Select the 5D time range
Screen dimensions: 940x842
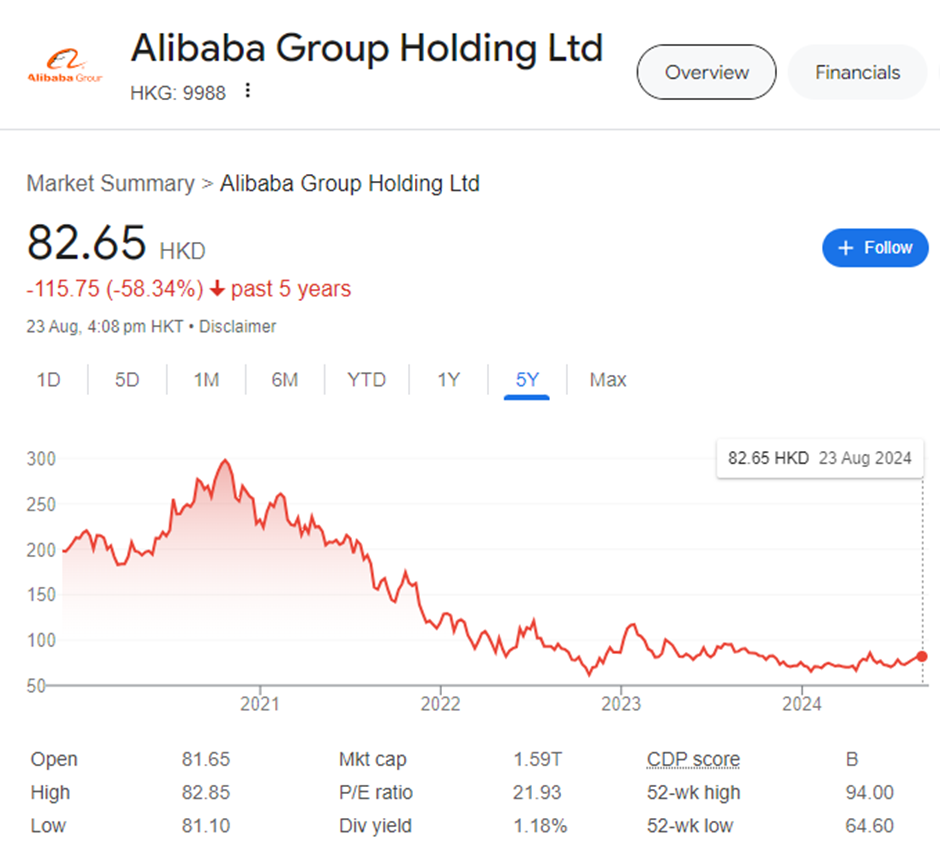tap(127, 380)
